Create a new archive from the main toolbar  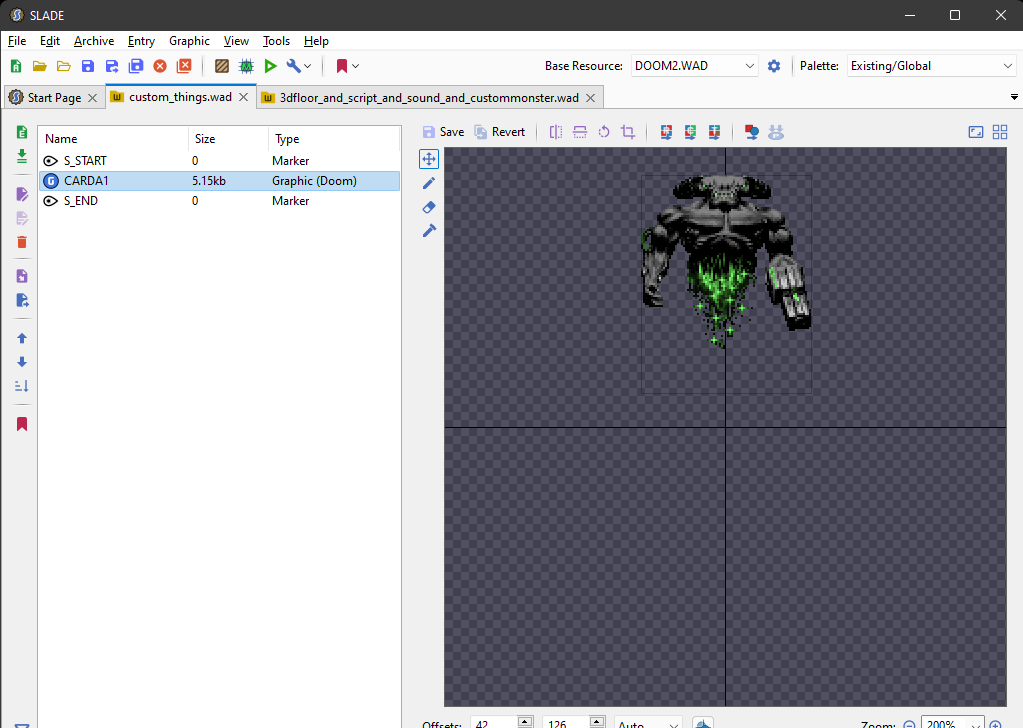tap(16, 66)
